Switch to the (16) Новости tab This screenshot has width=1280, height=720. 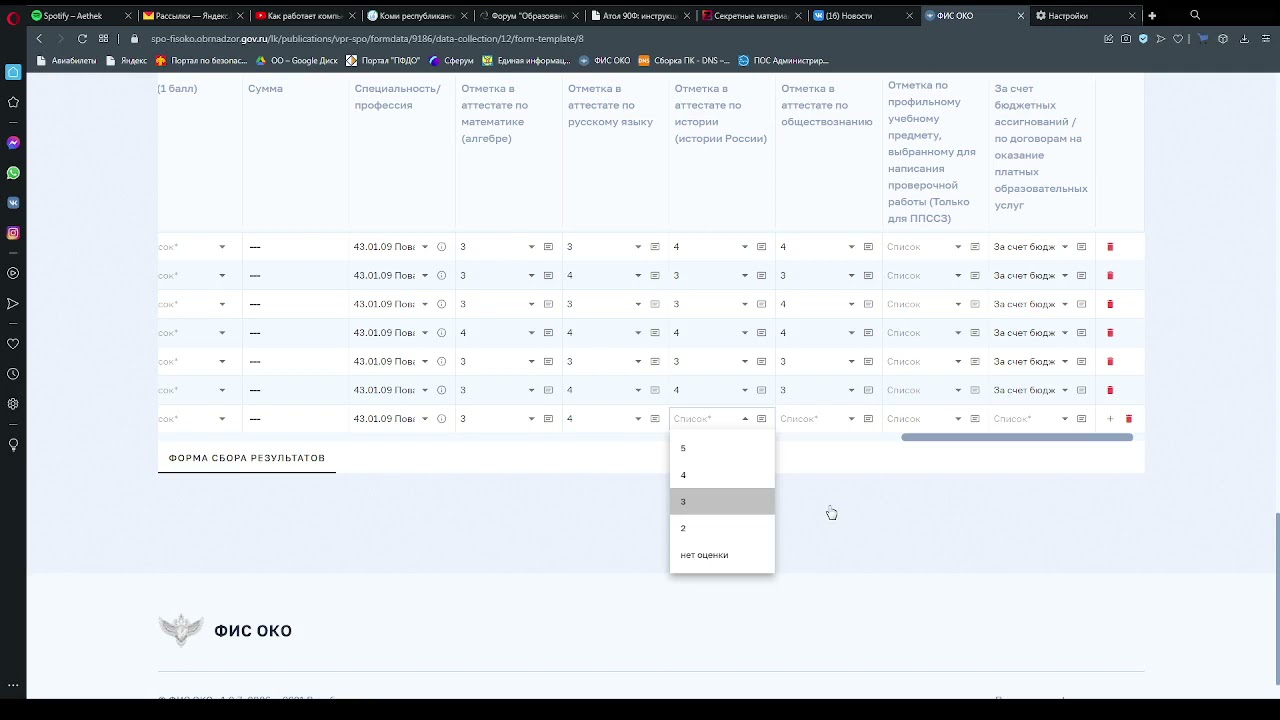coord(862,16)
